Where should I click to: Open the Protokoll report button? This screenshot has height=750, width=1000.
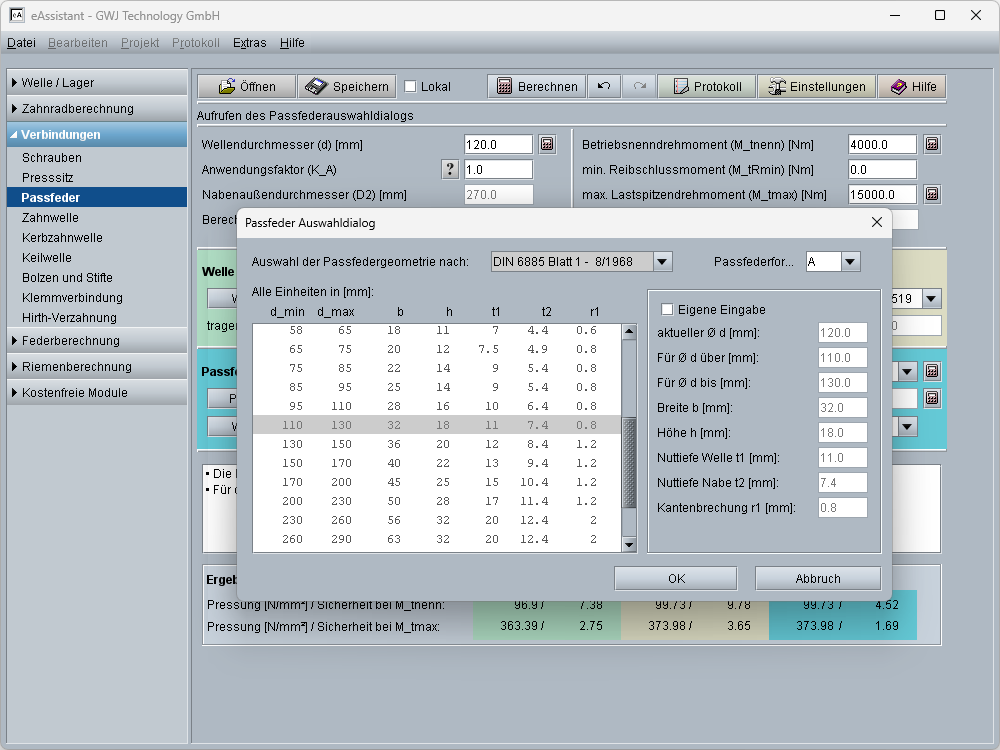coord(706,87)
